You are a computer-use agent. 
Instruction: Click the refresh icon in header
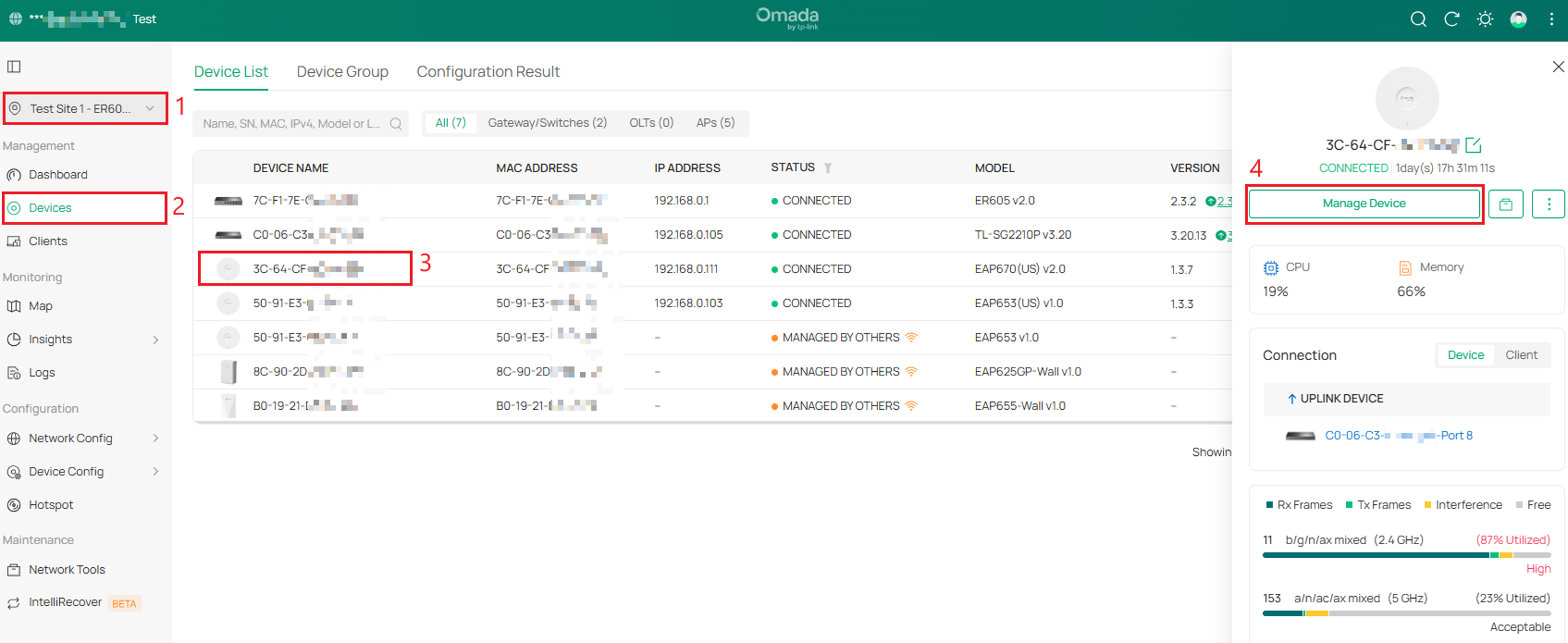[1452, 20]
